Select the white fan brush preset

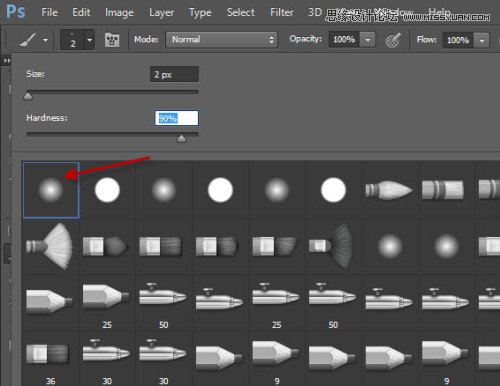(x=49, y=246)
